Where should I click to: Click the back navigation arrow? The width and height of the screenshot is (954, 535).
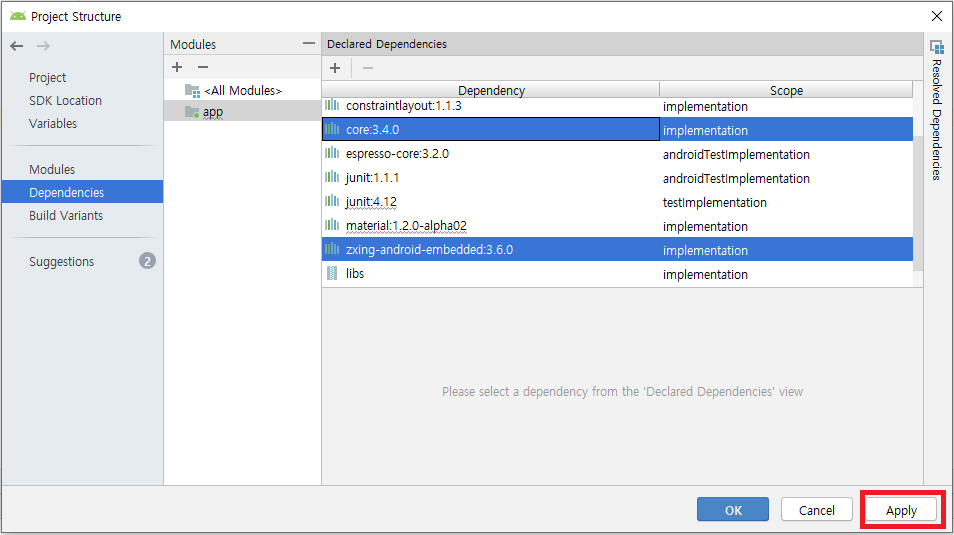click(17, 46)
